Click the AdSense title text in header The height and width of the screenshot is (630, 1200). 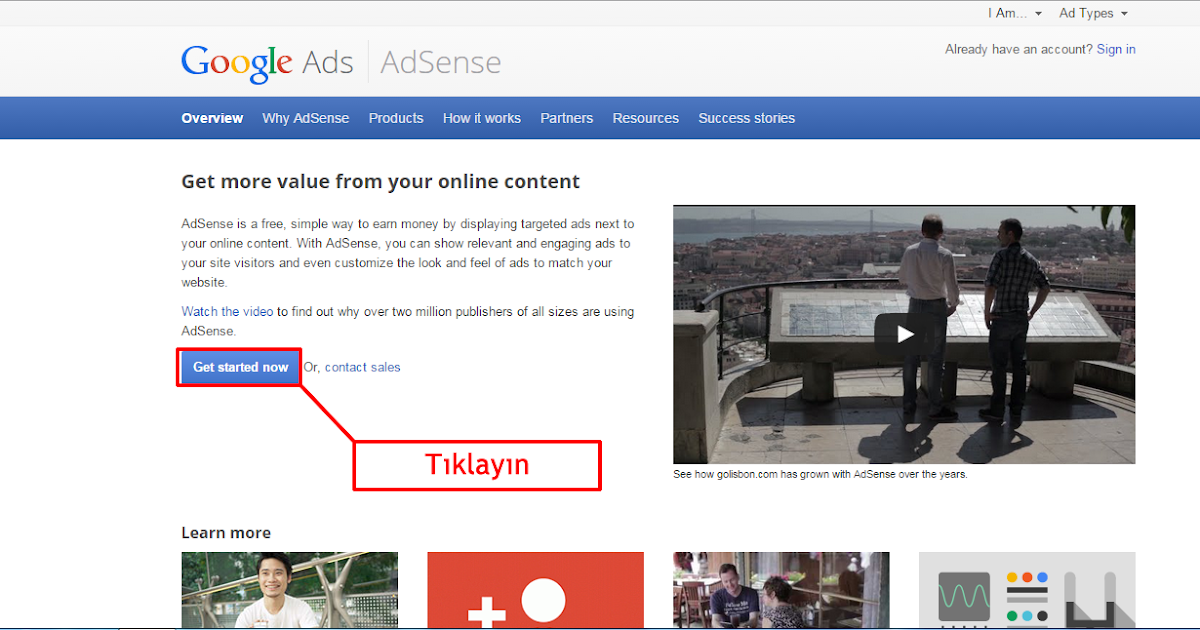click(x=441, y=63)
